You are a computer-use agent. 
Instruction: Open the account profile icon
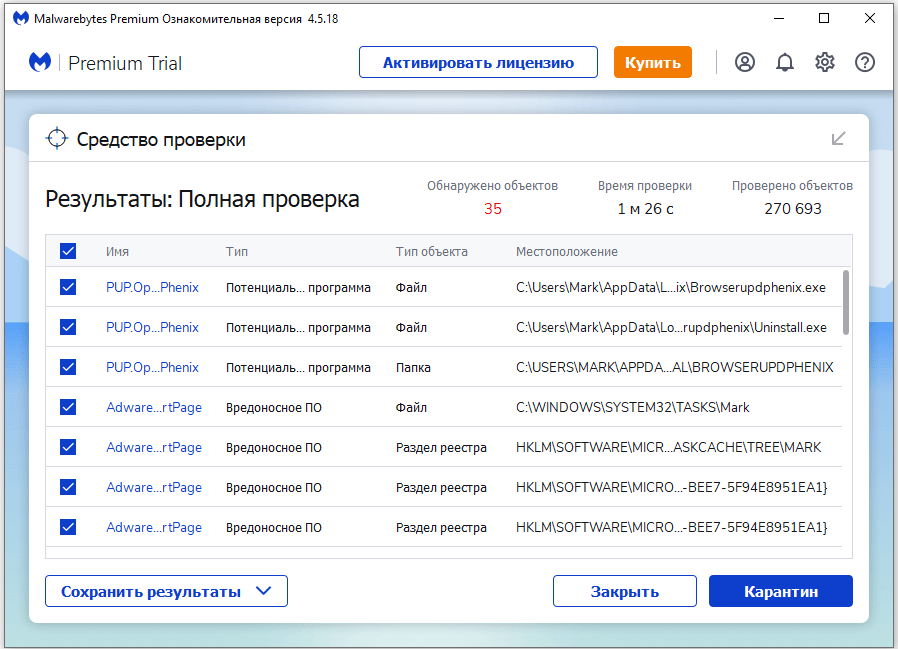click(x=744, y=62)
